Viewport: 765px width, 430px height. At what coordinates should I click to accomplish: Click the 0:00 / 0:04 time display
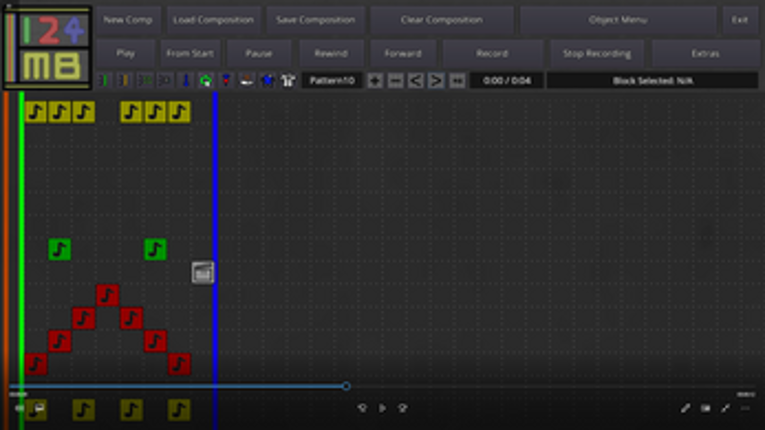506,81
